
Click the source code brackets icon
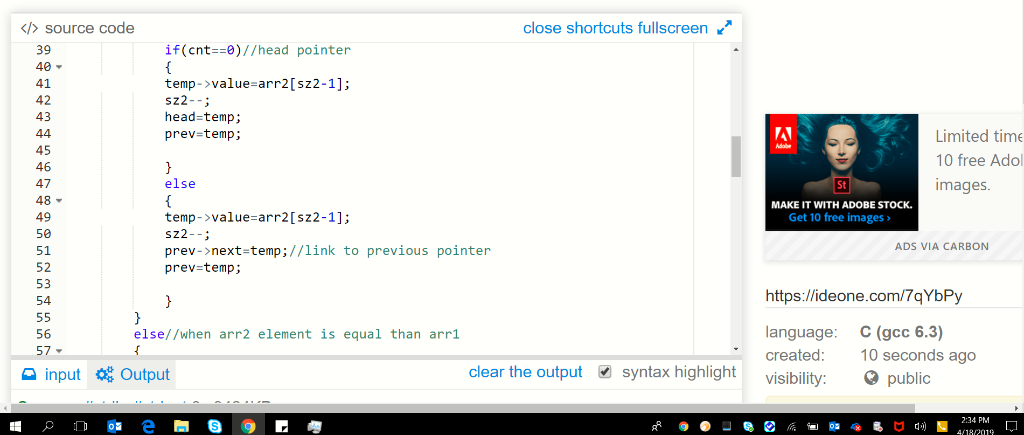29,29
